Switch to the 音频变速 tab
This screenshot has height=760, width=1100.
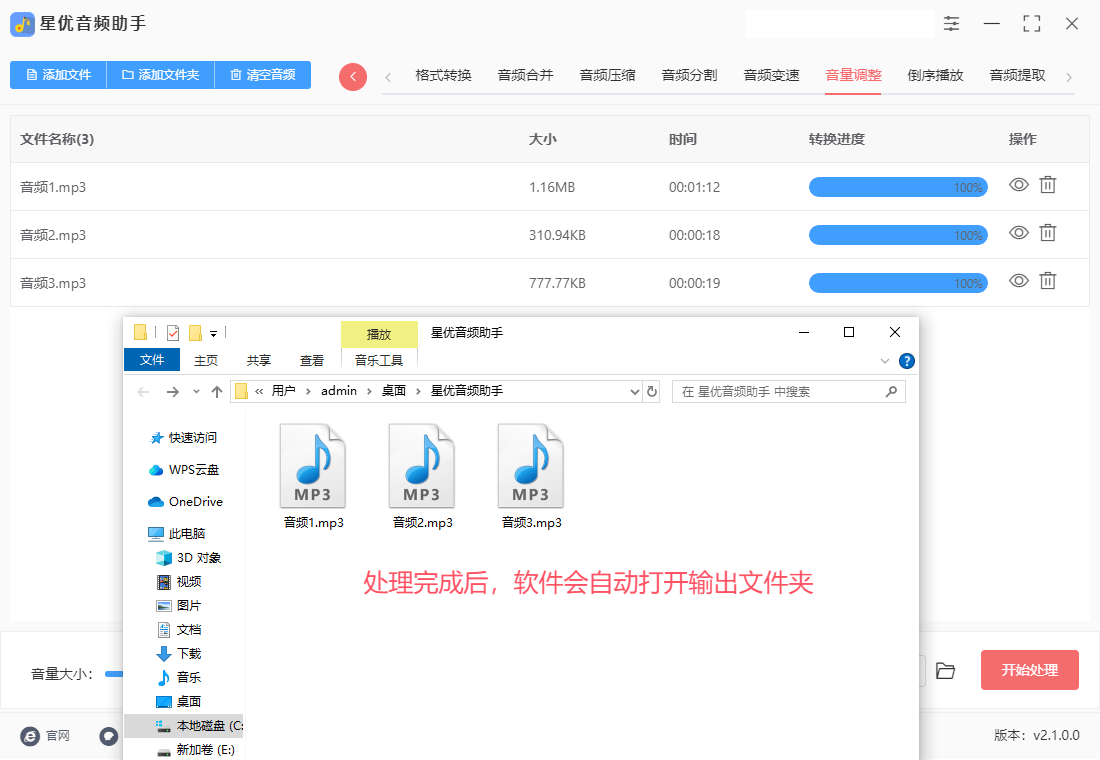pos(772,75)
